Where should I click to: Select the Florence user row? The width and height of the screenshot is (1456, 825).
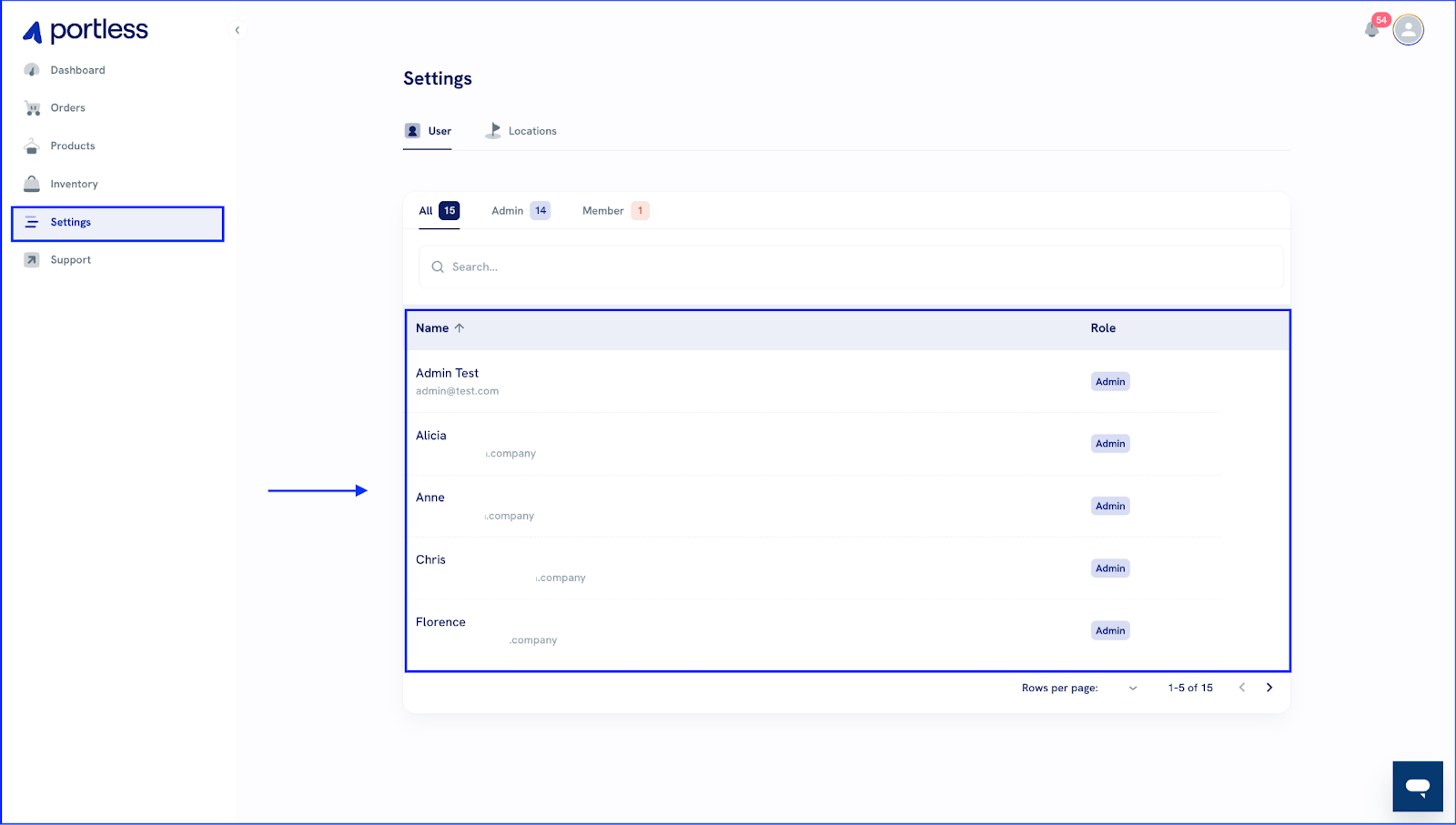814,630
